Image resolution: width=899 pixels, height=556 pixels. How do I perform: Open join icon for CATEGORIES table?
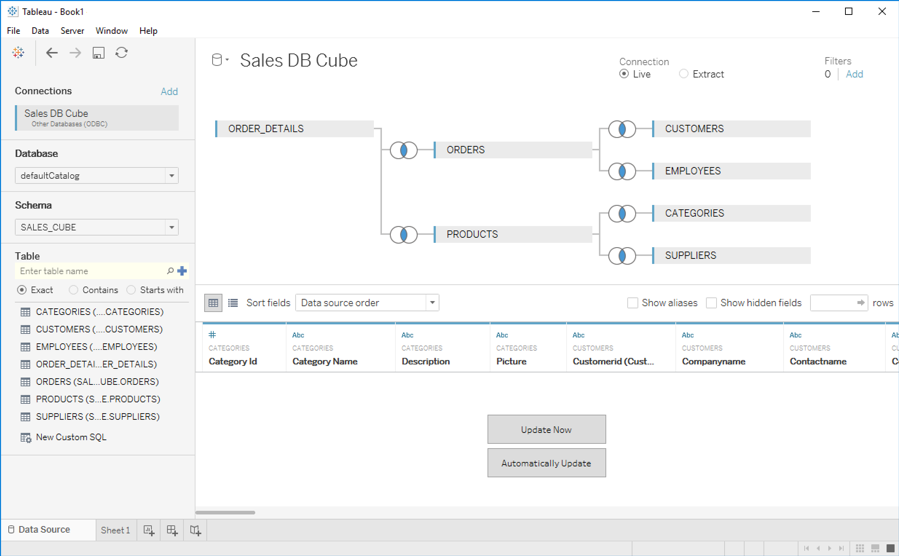point(622,214)
